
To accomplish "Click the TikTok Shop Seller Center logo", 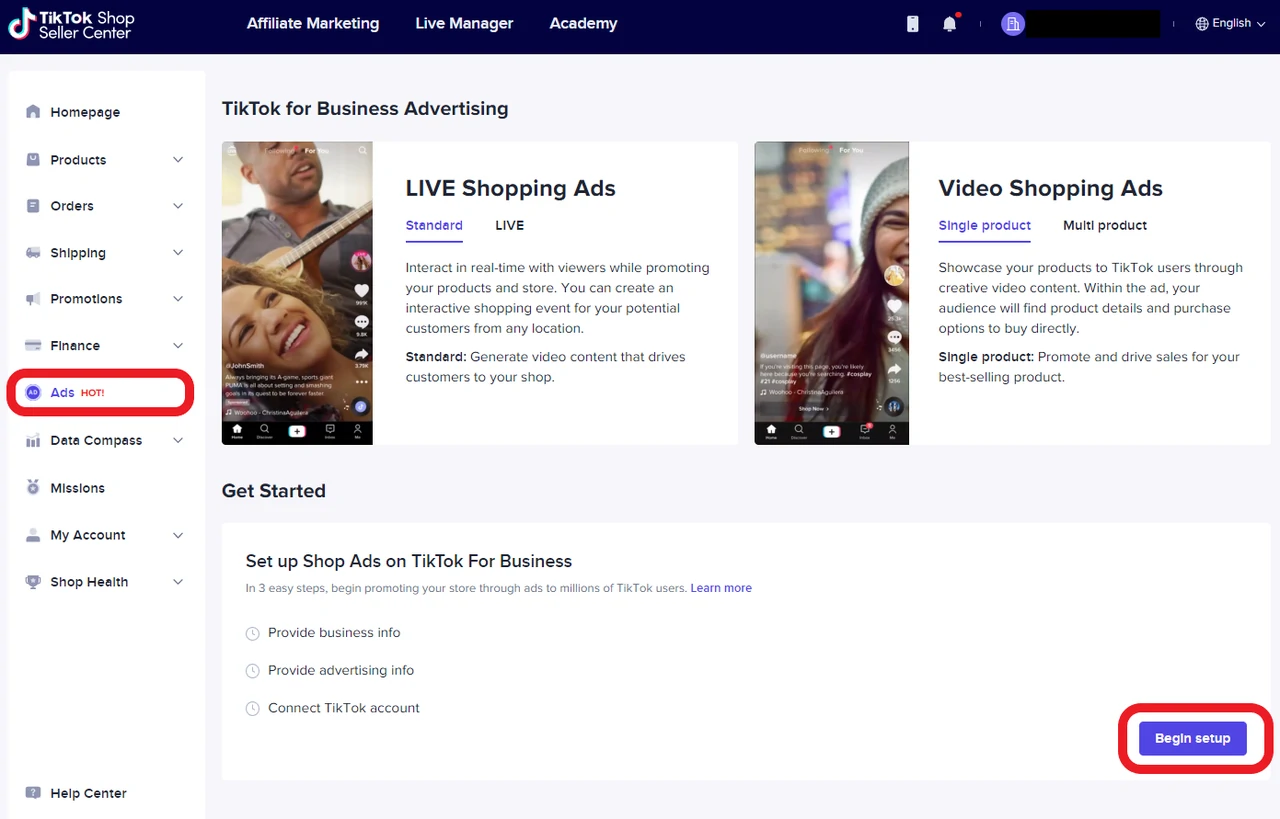I will [71, 24].
